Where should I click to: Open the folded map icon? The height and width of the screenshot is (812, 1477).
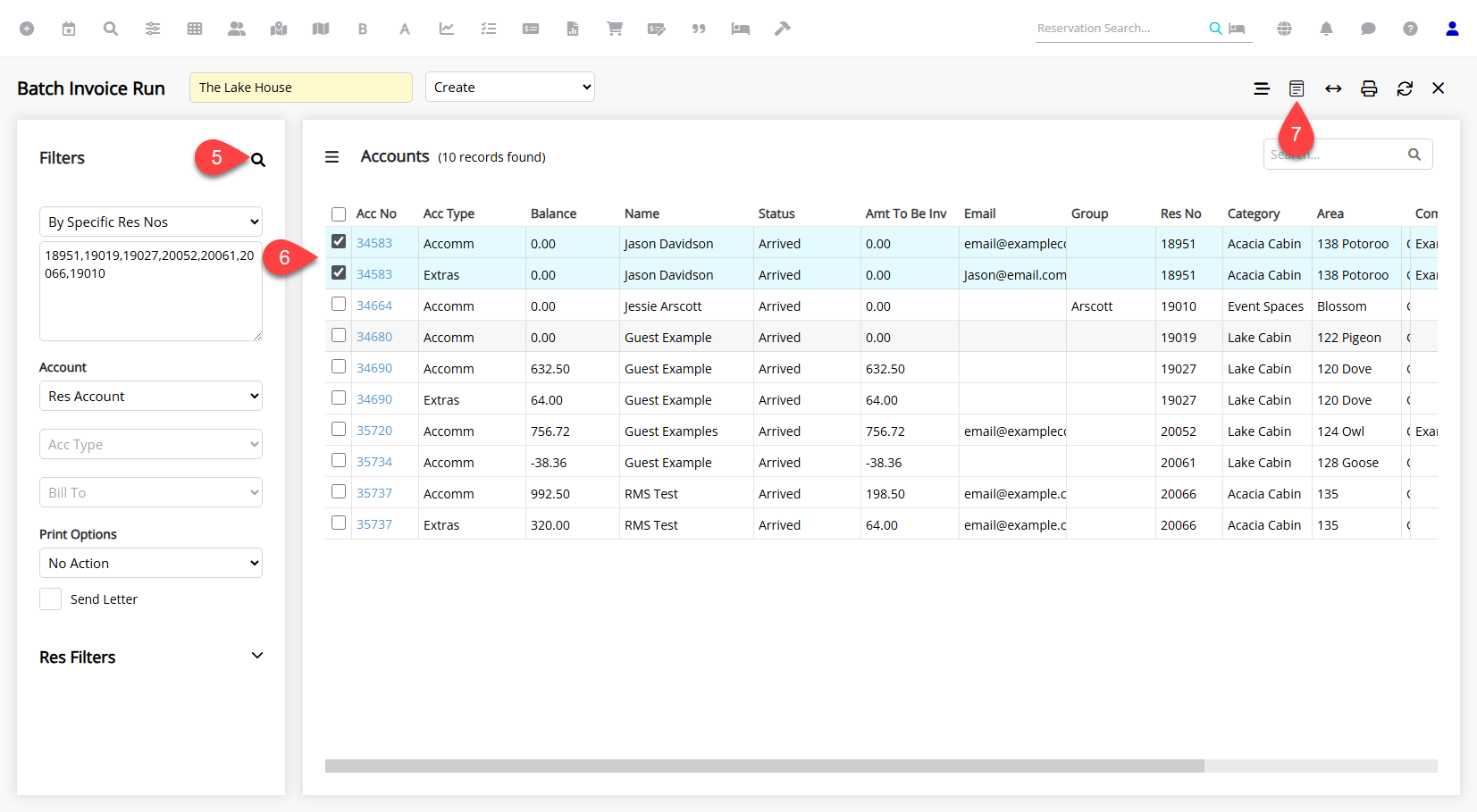(321, 29)
